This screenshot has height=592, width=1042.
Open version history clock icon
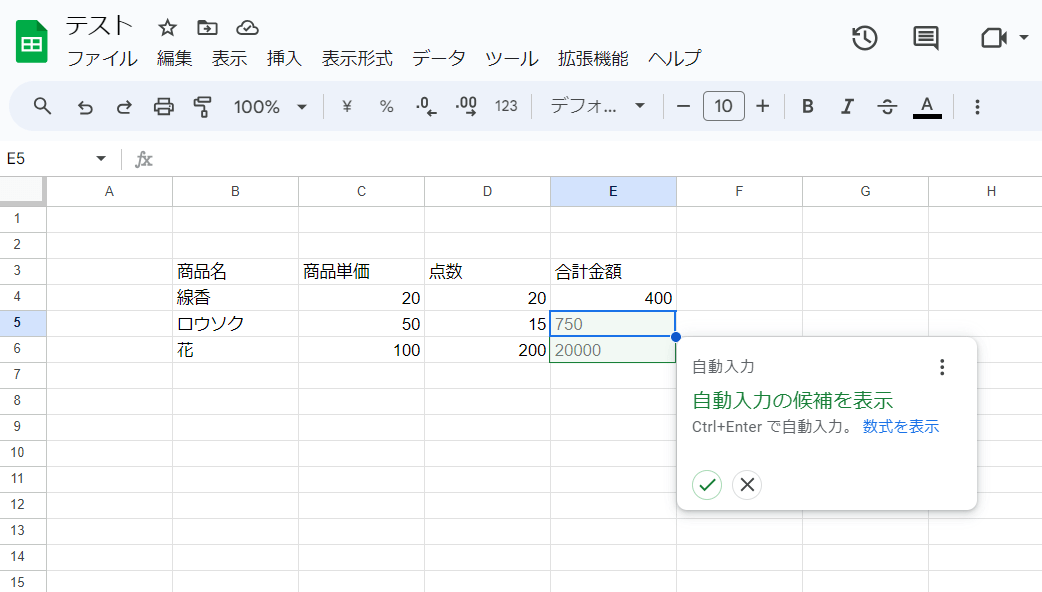(864, 38)
